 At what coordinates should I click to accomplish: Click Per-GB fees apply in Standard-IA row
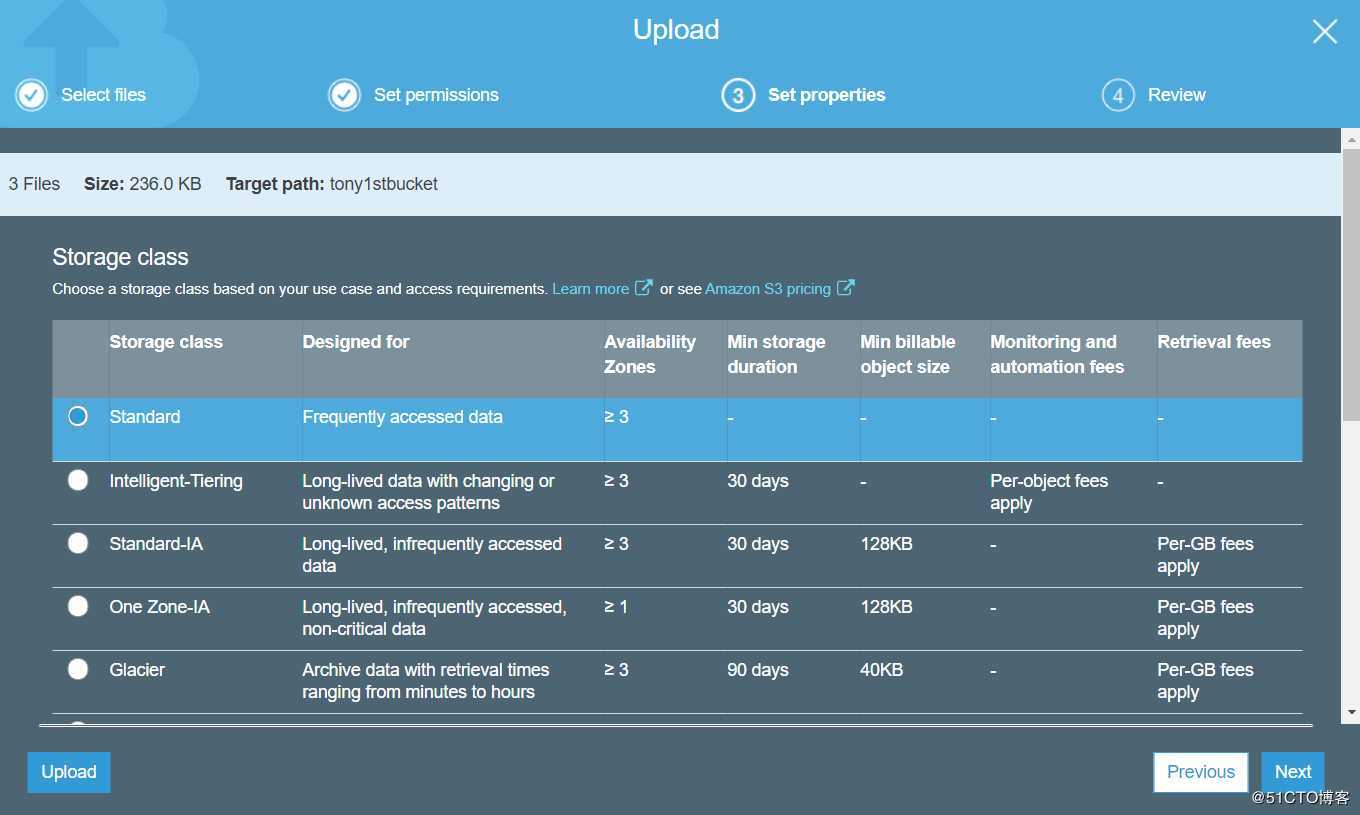tap(1205, 555)
